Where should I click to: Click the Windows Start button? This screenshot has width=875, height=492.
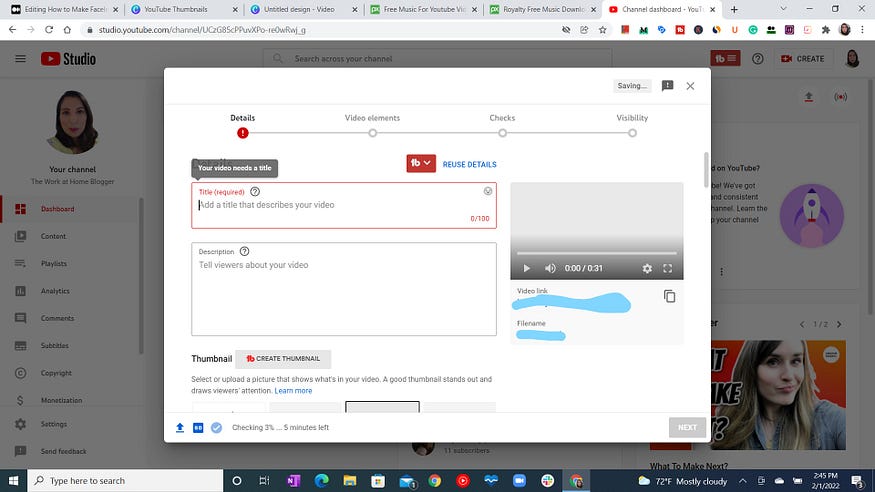tap(13, 481)
